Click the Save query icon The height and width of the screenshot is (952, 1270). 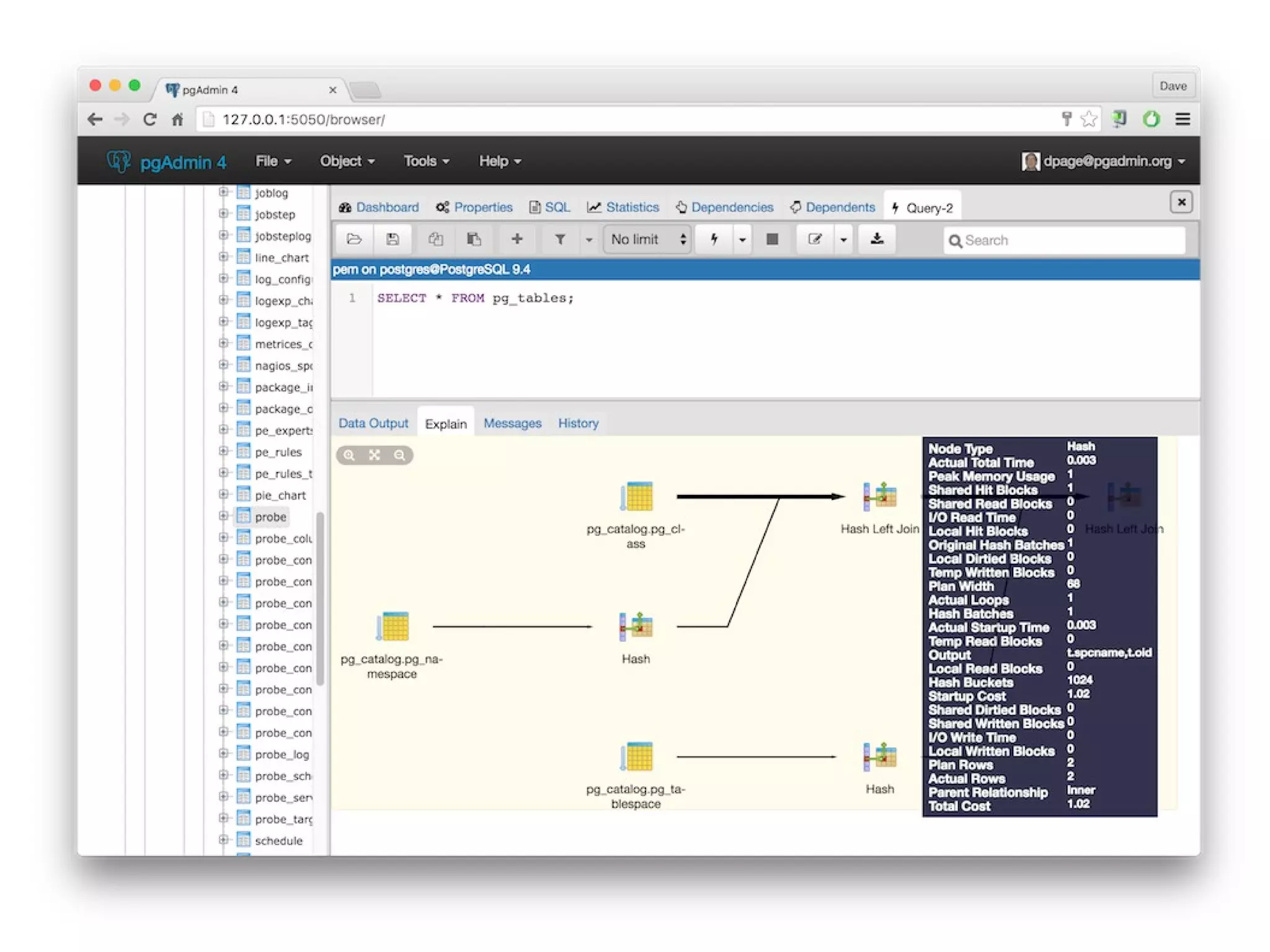(x=393, y=239)
